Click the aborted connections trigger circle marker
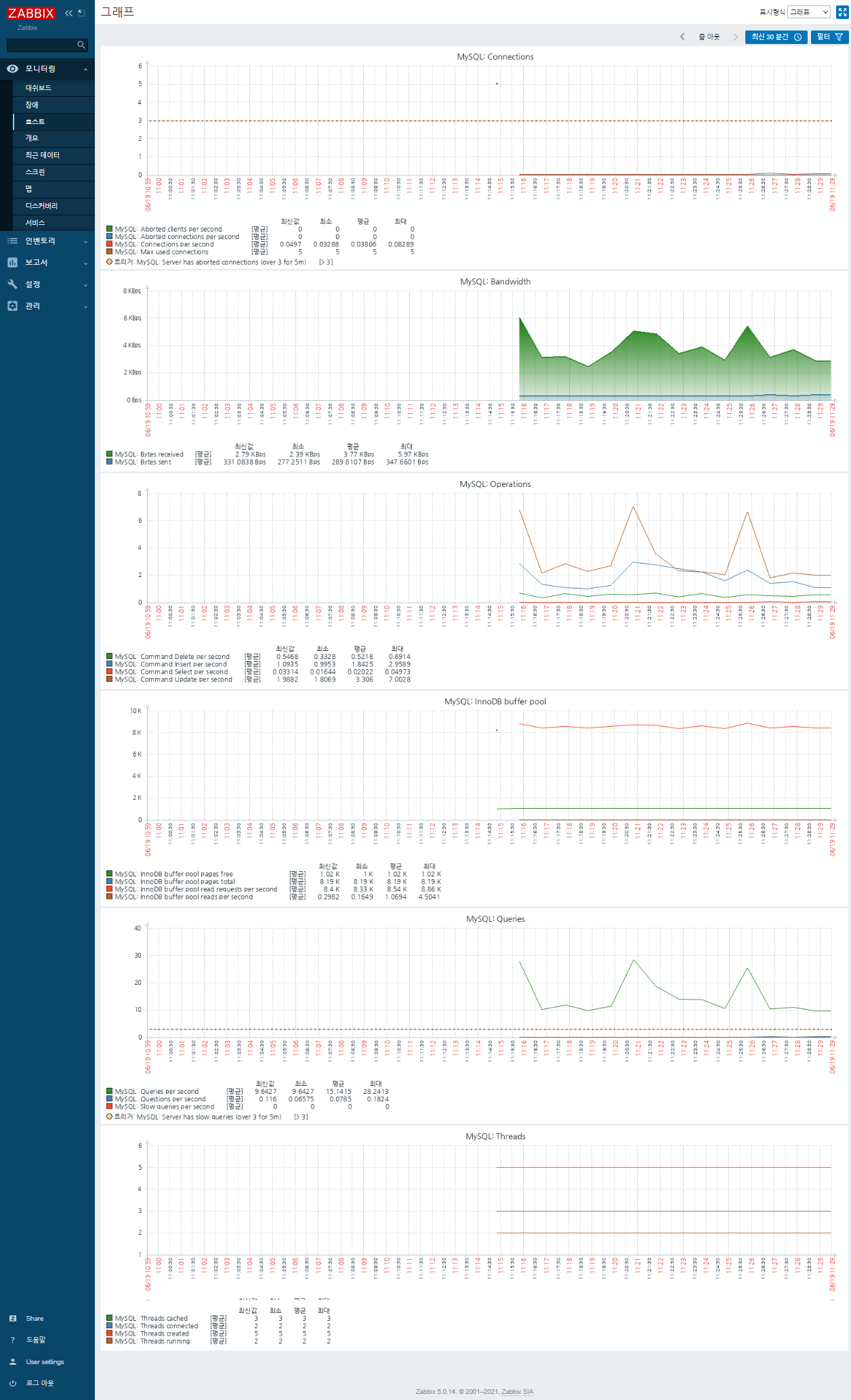The height and width of the screenshot is (1400, 851). point(109,262)
